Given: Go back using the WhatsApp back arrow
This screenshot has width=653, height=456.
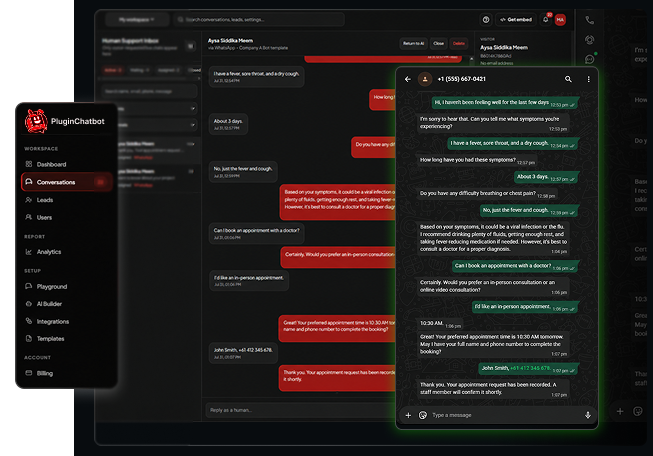Looking at the screenshot, I should (x=408, y=79).
